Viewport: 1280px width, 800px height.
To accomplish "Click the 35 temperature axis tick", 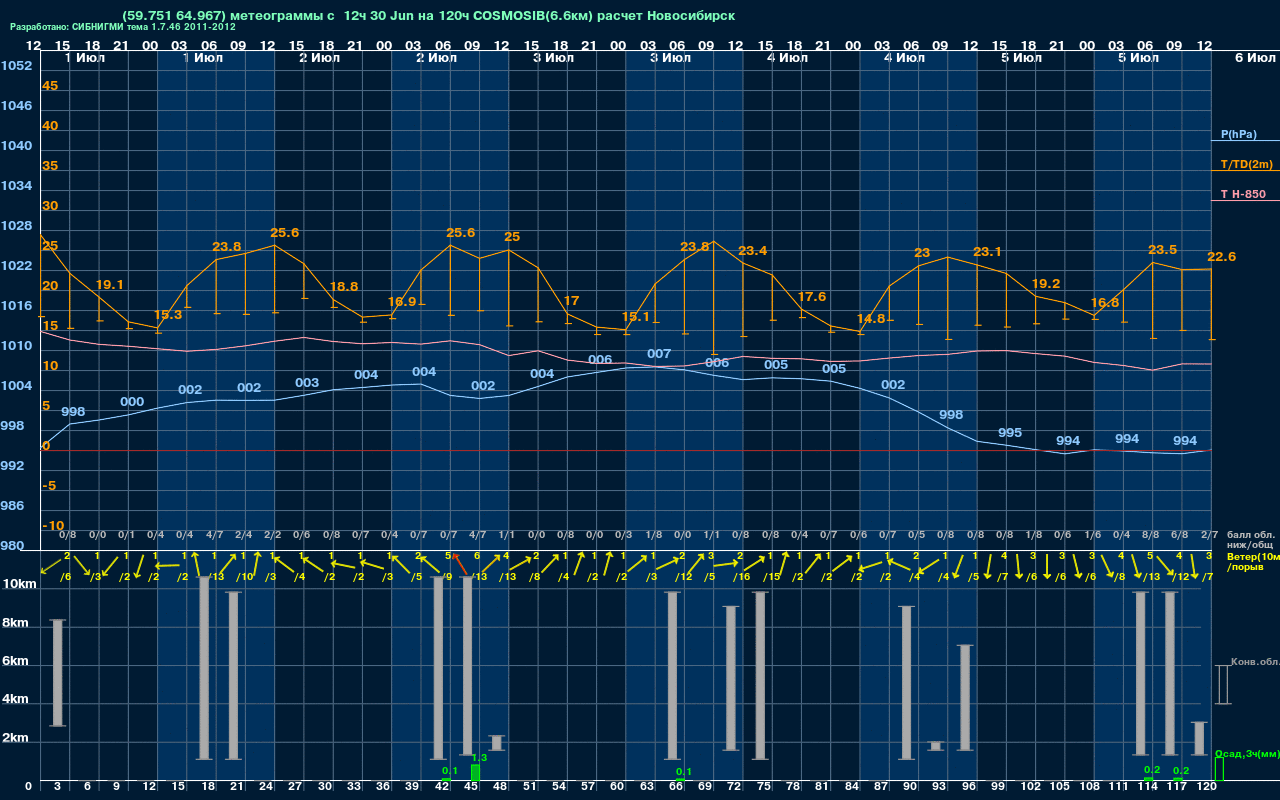I will [50, 166].
